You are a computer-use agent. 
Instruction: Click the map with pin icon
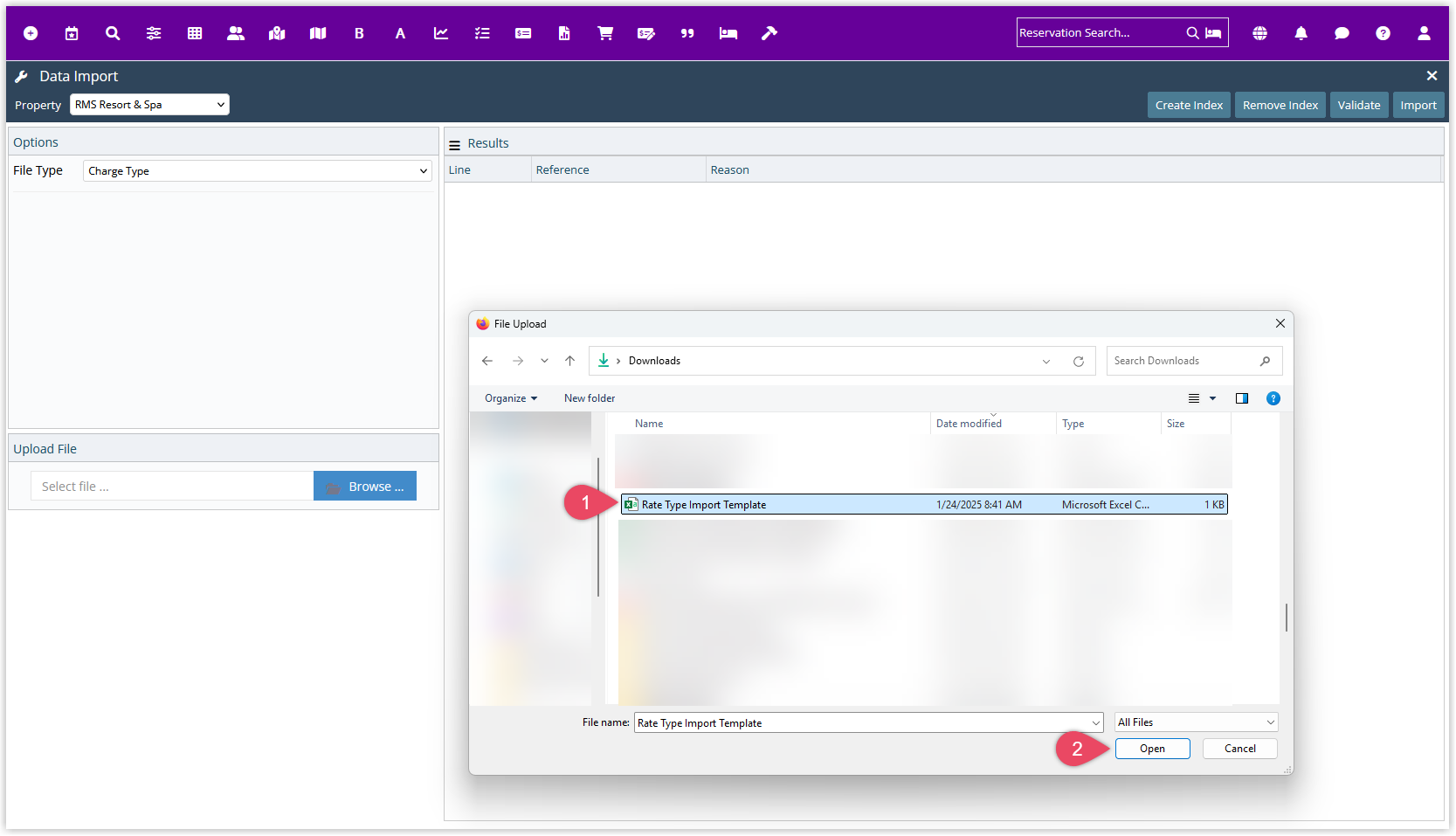tap(277, 33)
